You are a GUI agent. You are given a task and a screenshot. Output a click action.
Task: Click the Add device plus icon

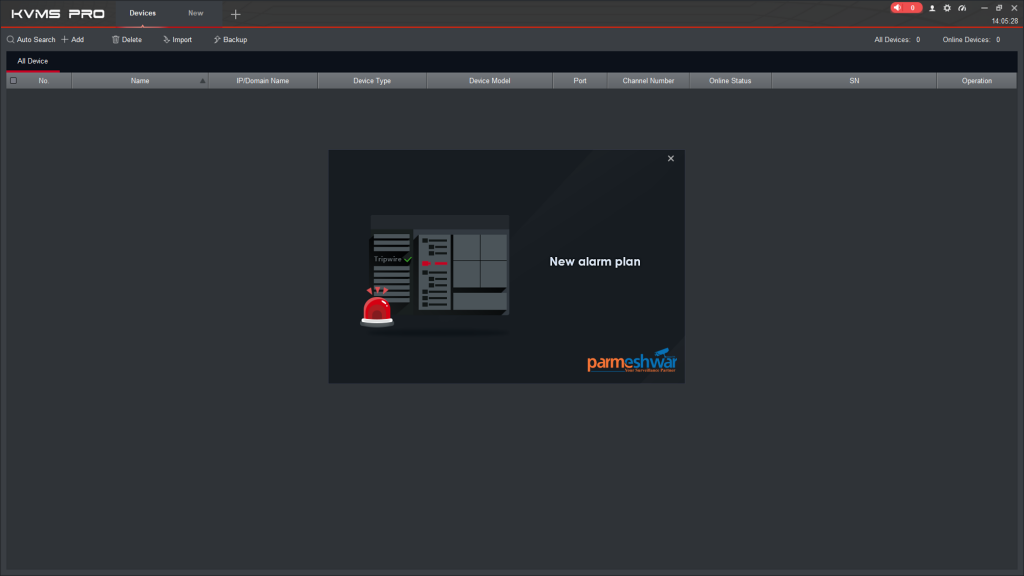tap(65, 40)
